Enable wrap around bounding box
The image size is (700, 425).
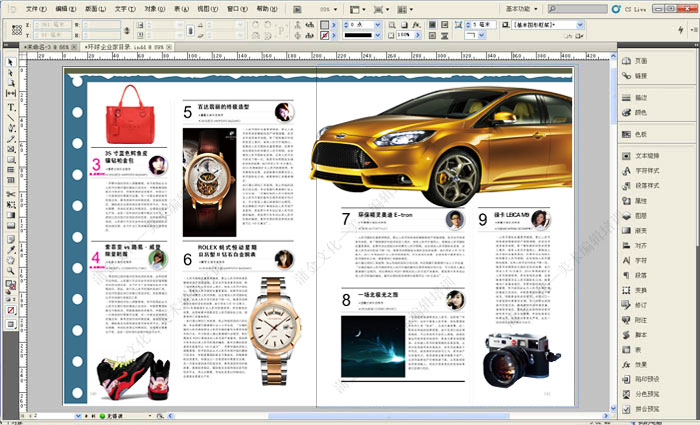[x=445, y=25]
